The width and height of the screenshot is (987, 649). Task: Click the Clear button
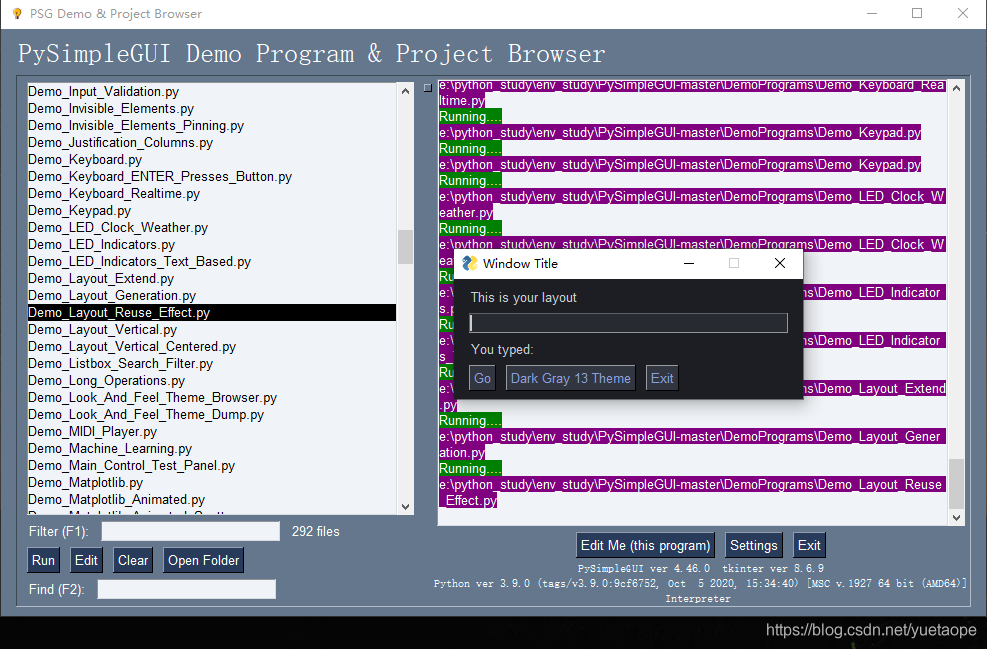click(x=133, y=560)
